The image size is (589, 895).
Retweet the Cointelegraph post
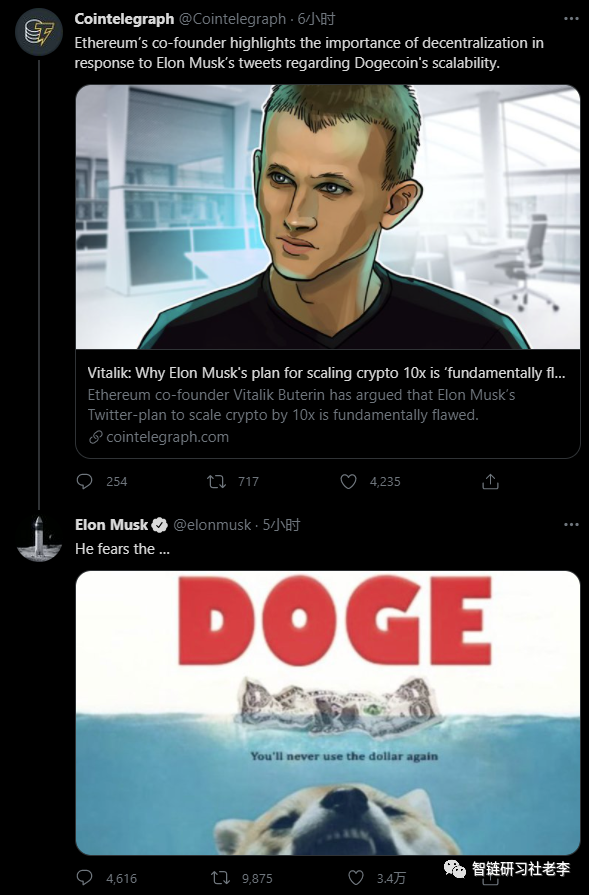coord(216,482)
